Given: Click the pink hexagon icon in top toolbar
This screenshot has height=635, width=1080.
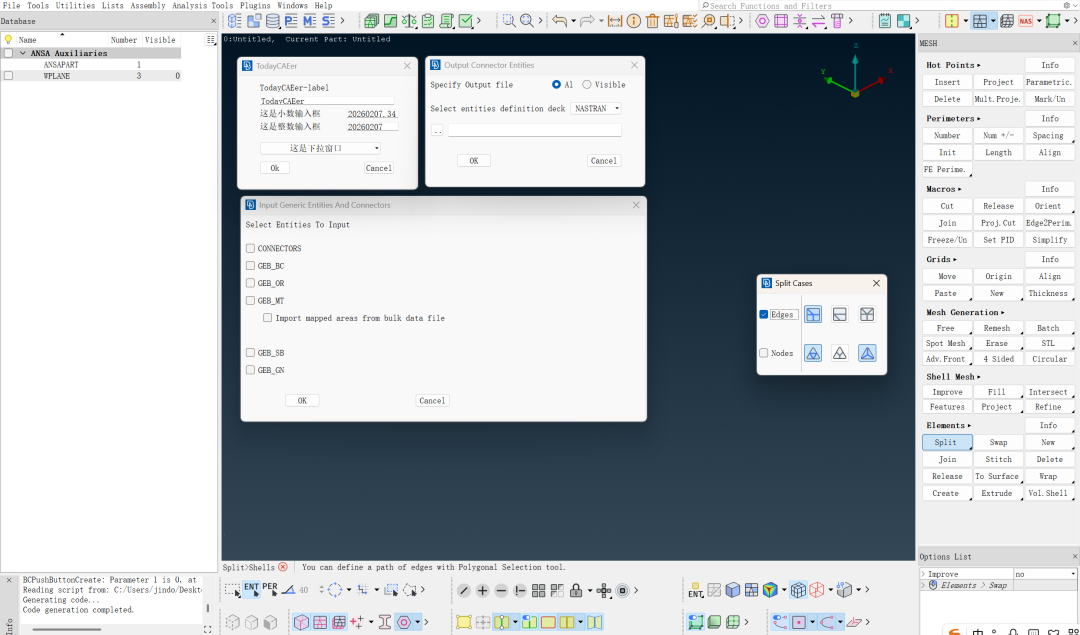Looking at the screenshot, I should pos(762,21).
